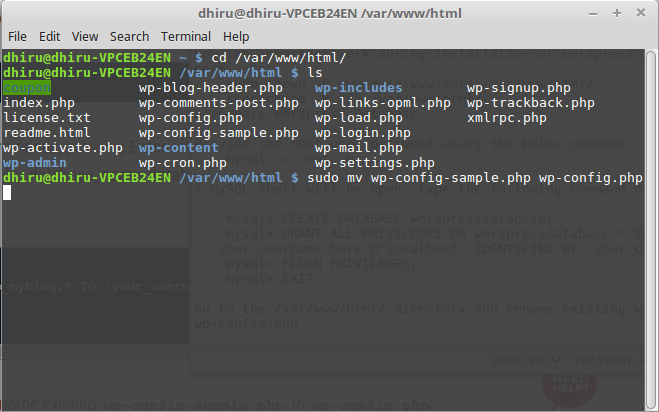
Task: Click the terminal vertical scrollbar
Action: click(x=651, y=229)
